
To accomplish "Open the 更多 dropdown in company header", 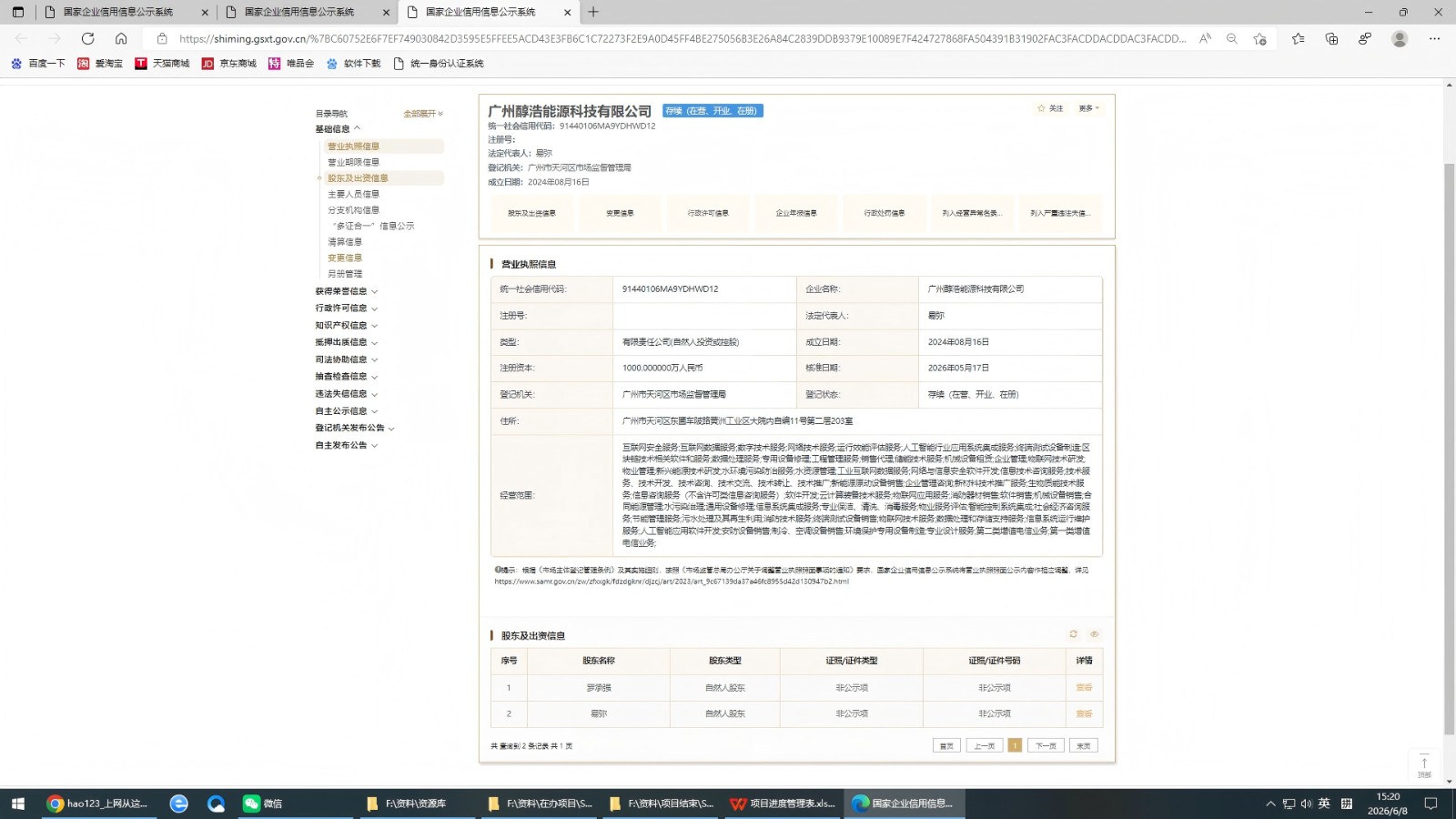I will point(1088,108).
